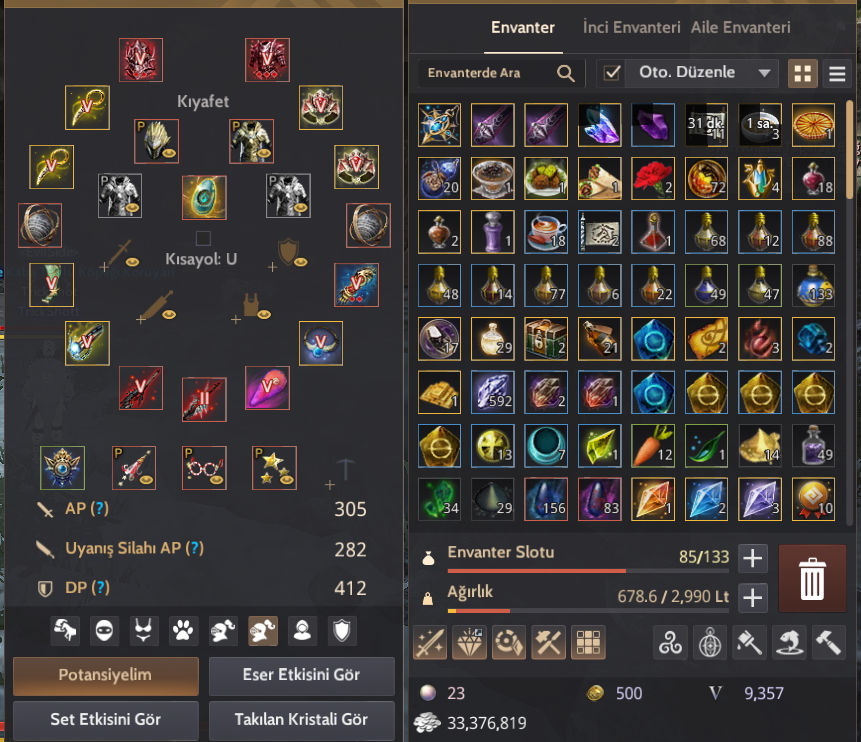Viewport: 861px width, 742px height.
Task: Click the trash can delete icon
Action: tap(812, 578)
